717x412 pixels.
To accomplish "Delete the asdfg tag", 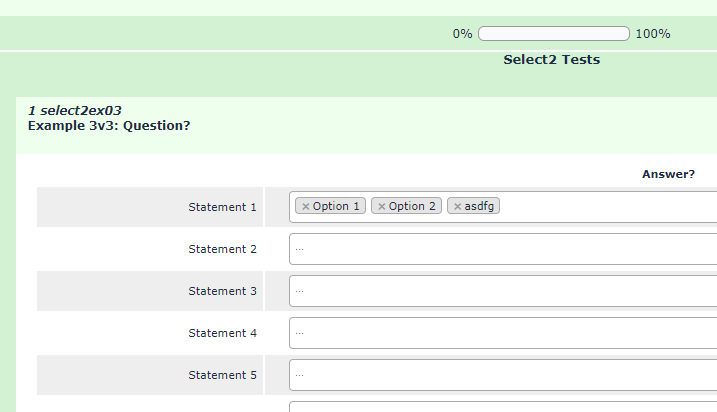I will 458,207.
